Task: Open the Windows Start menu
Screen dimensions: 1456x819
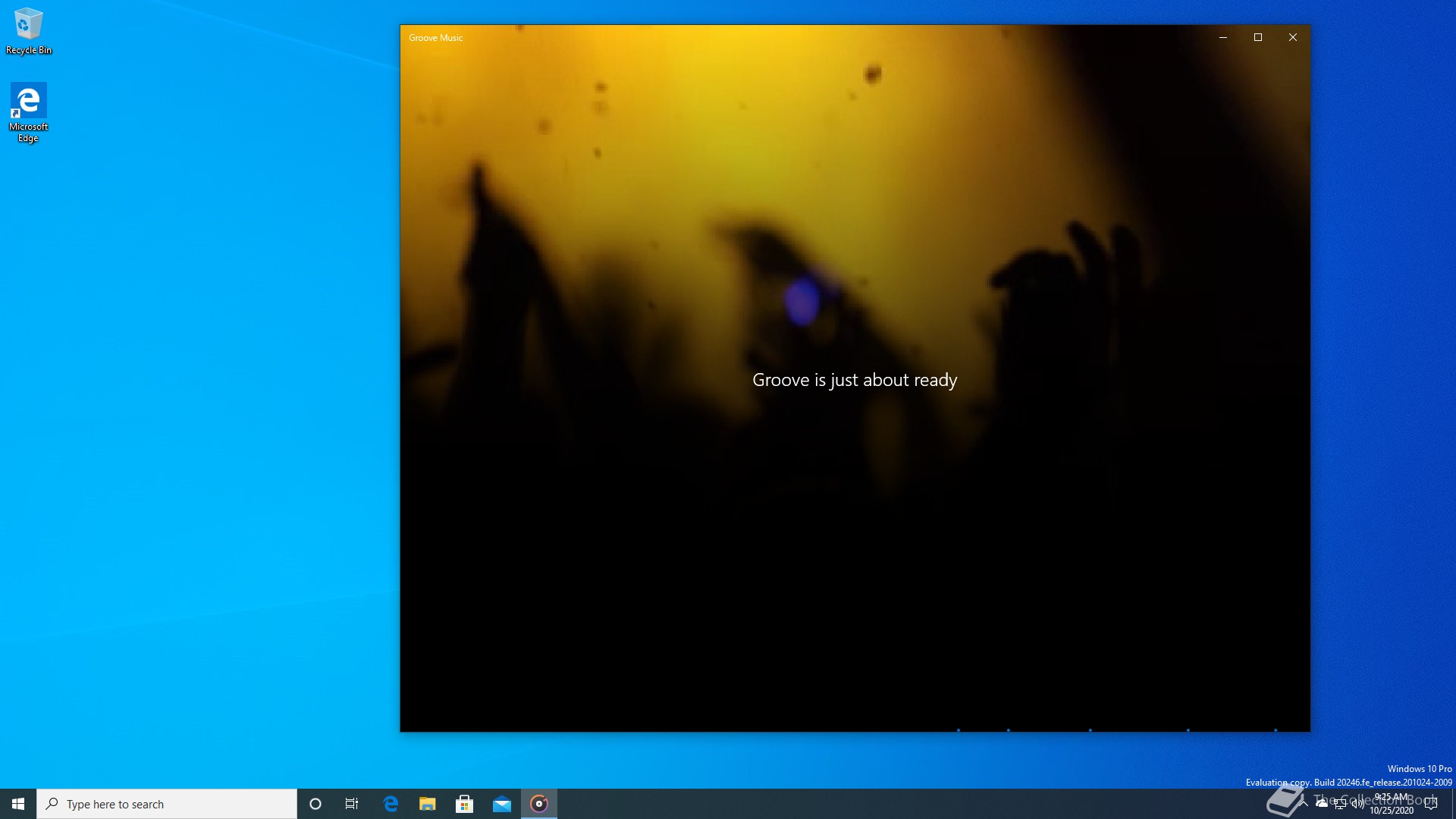Action: coord(18,804)
